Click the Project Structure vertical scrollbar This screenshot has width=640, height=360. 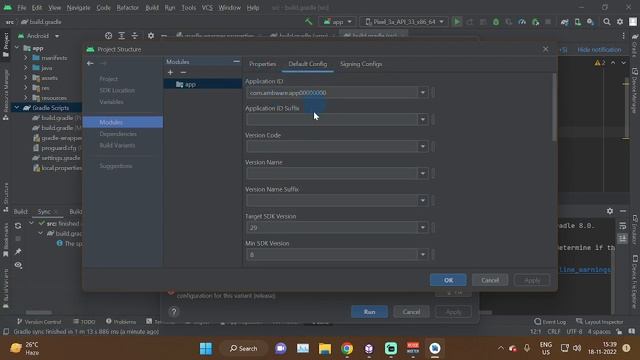coord(554,107)
